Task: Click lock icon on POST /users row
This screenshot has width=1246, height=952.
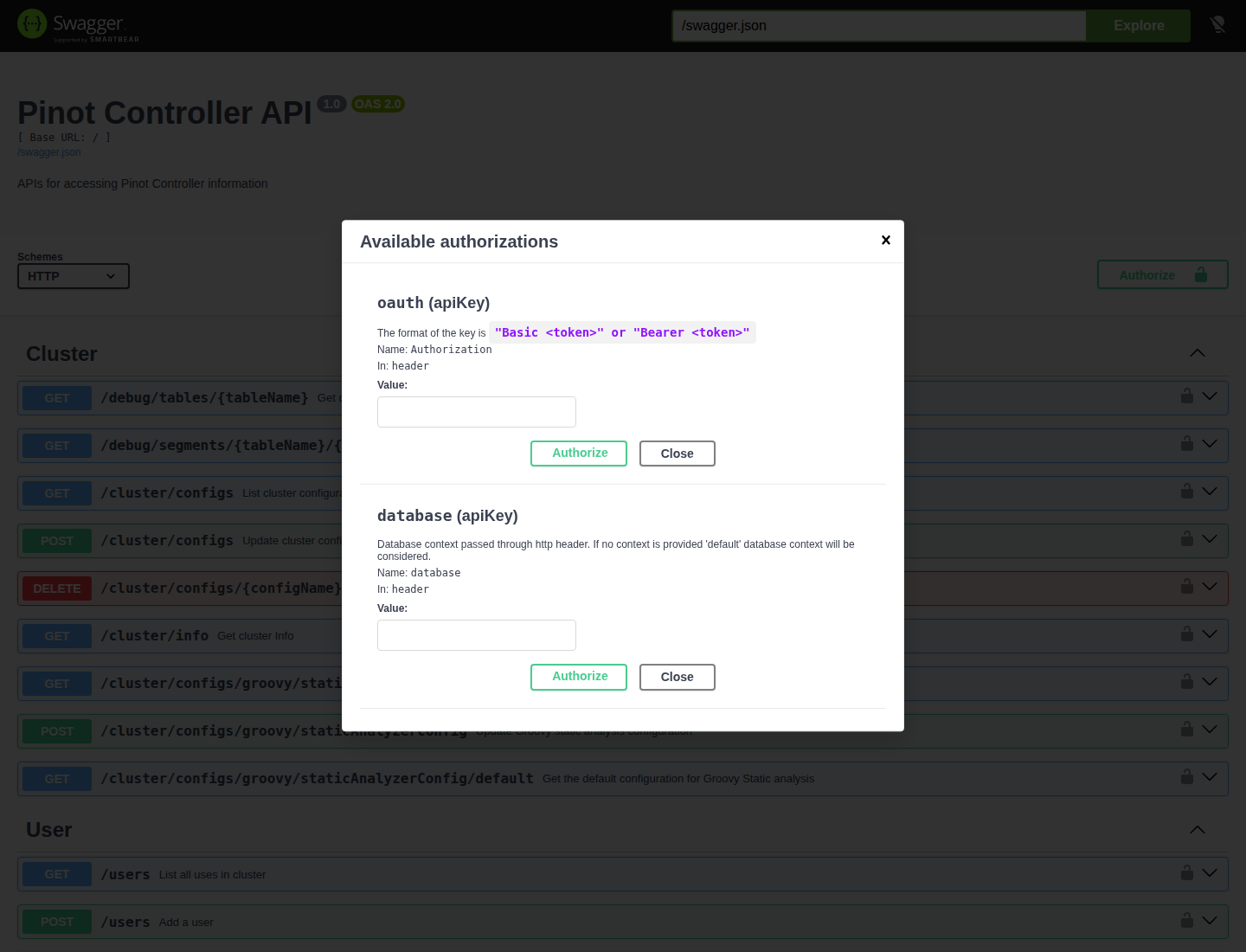Action: 1187,920
